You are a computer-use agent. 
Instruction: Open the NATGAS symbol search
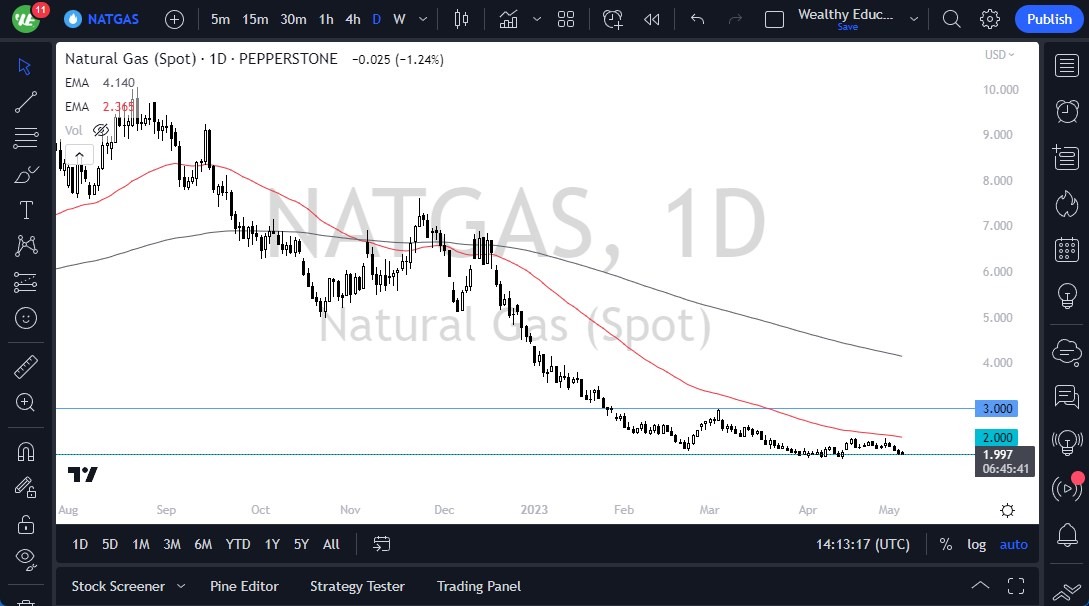[x=101, y=19]
